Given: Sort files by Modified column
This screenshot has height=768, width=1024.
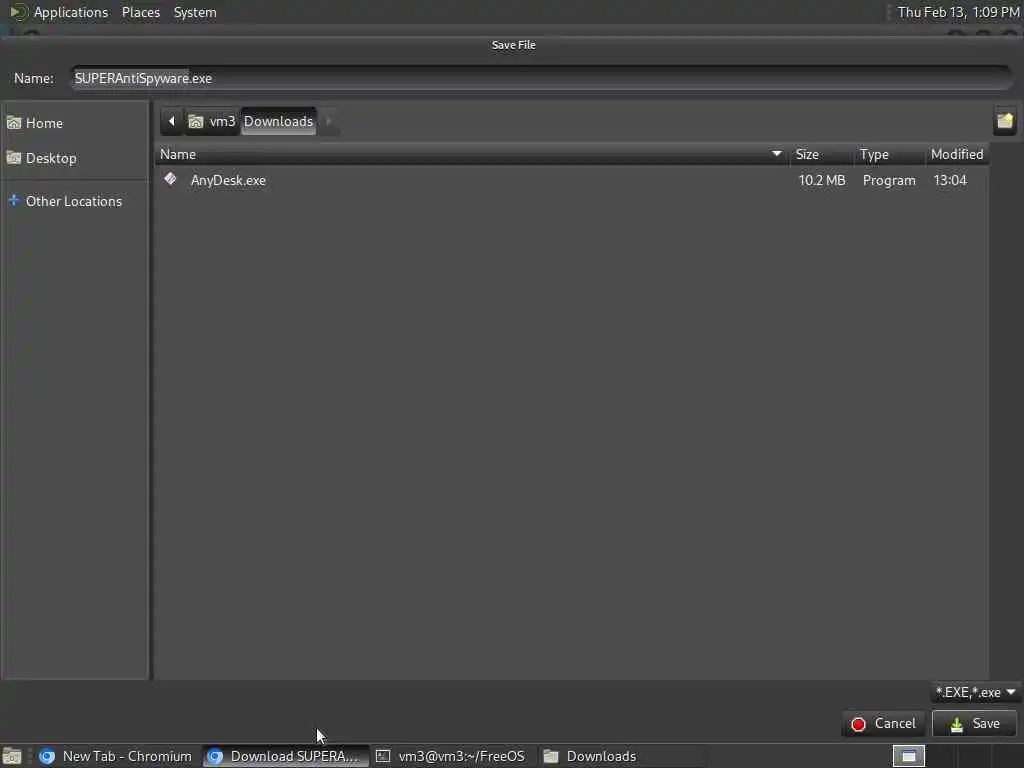Looking at the screenshot, I should pyautogui.click(x=957, y=154).
